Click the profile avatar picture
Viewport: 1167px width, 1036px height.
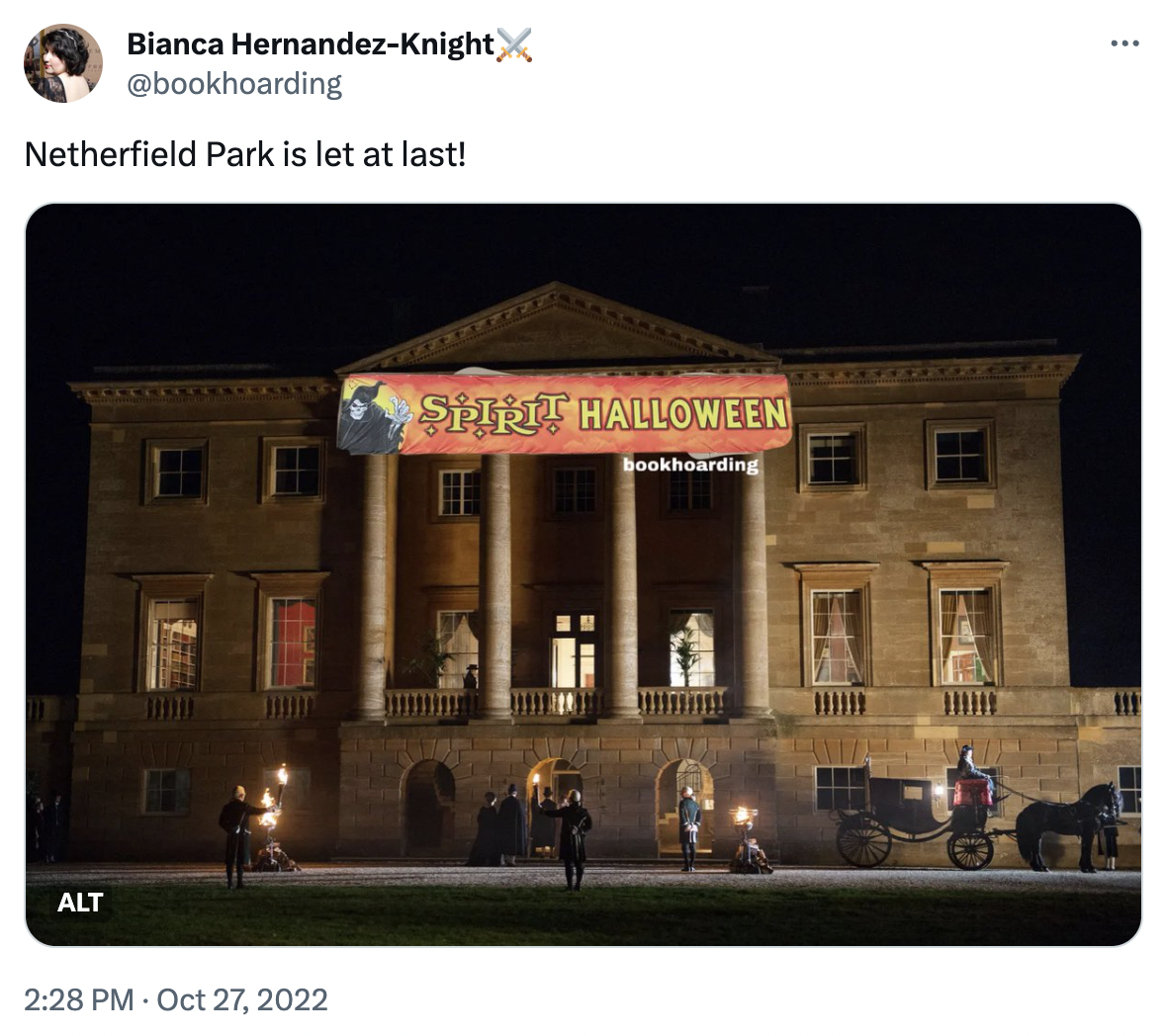tap(63, 63)
